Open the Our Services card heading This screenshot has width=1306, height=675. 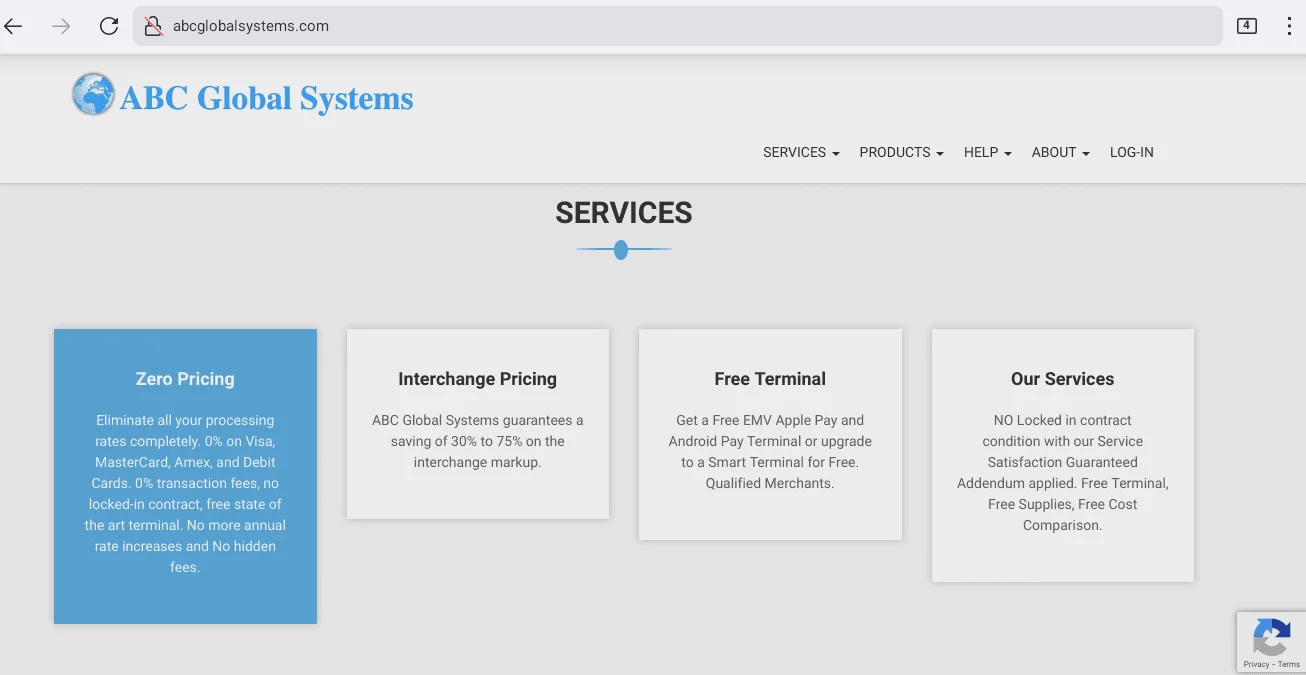tap(1062, 379)
